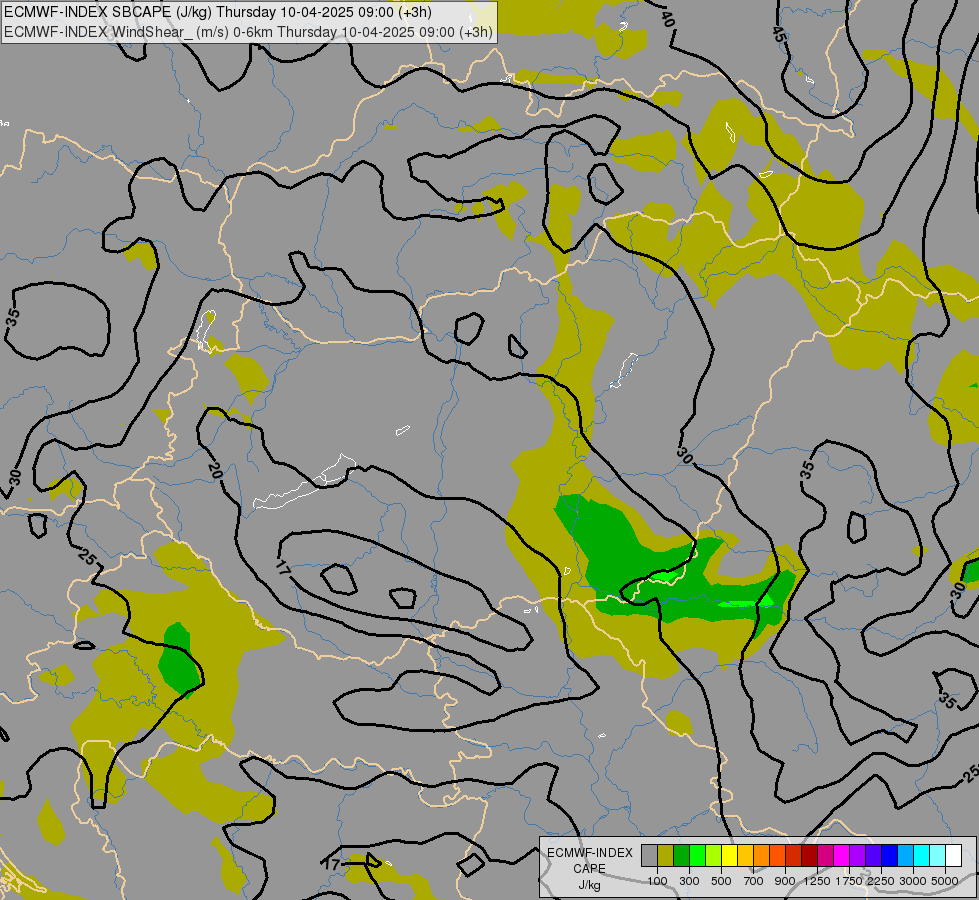Image resolution: width=979 pixels, height=900 pixels.
Task: Select the dark red legend swatch
Action: coord(809,855)
